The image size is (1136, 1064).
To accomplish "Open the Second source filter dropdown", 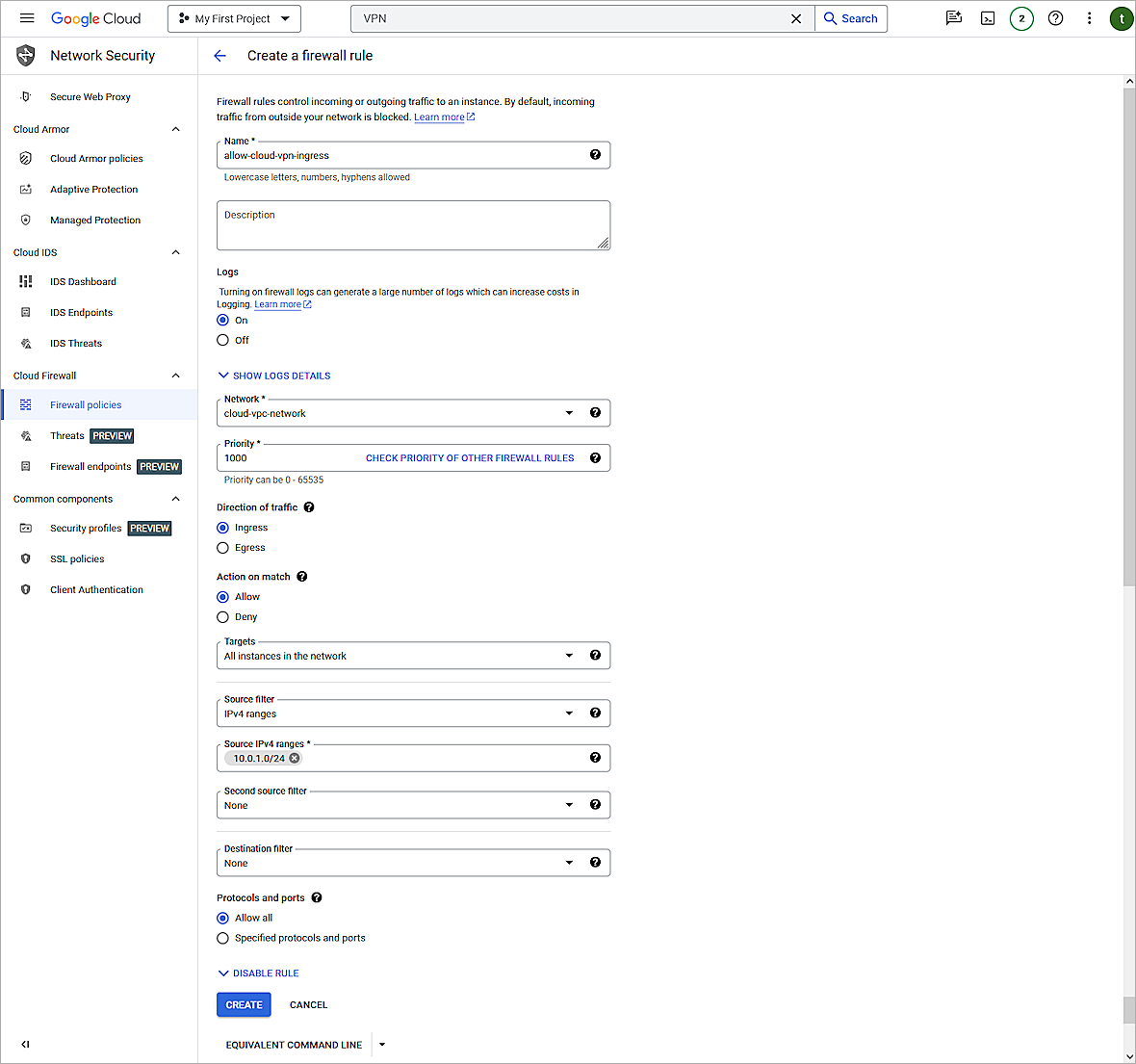I will 568,804.
